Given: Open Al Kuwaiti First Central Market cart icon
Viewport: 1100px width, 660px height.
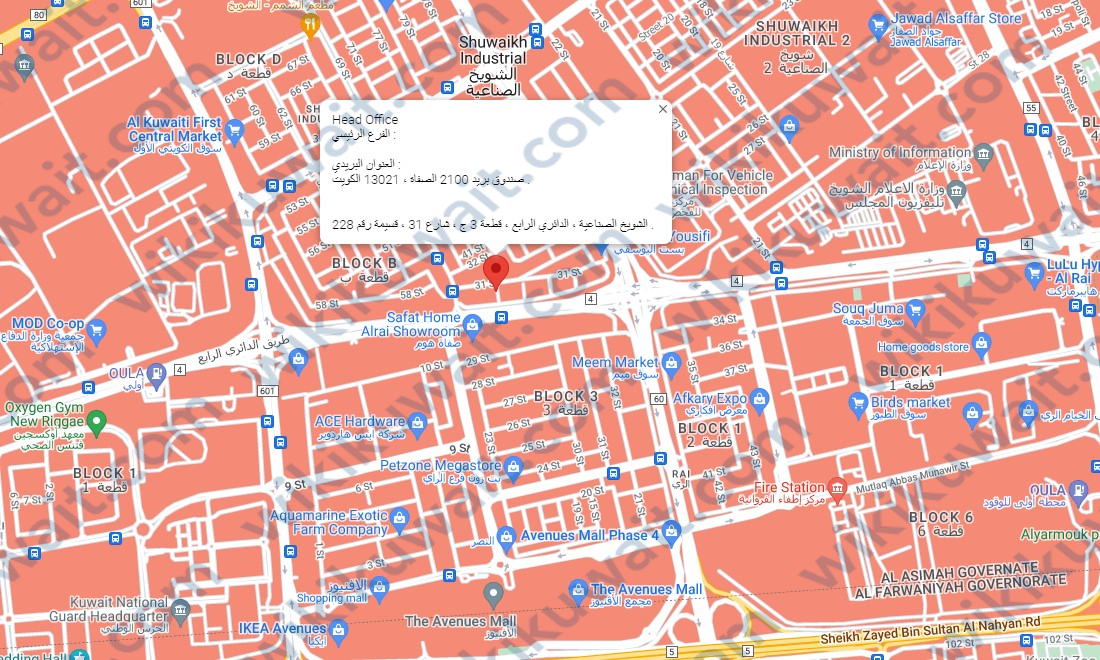Looking at the screenshot, I should 234,130.
